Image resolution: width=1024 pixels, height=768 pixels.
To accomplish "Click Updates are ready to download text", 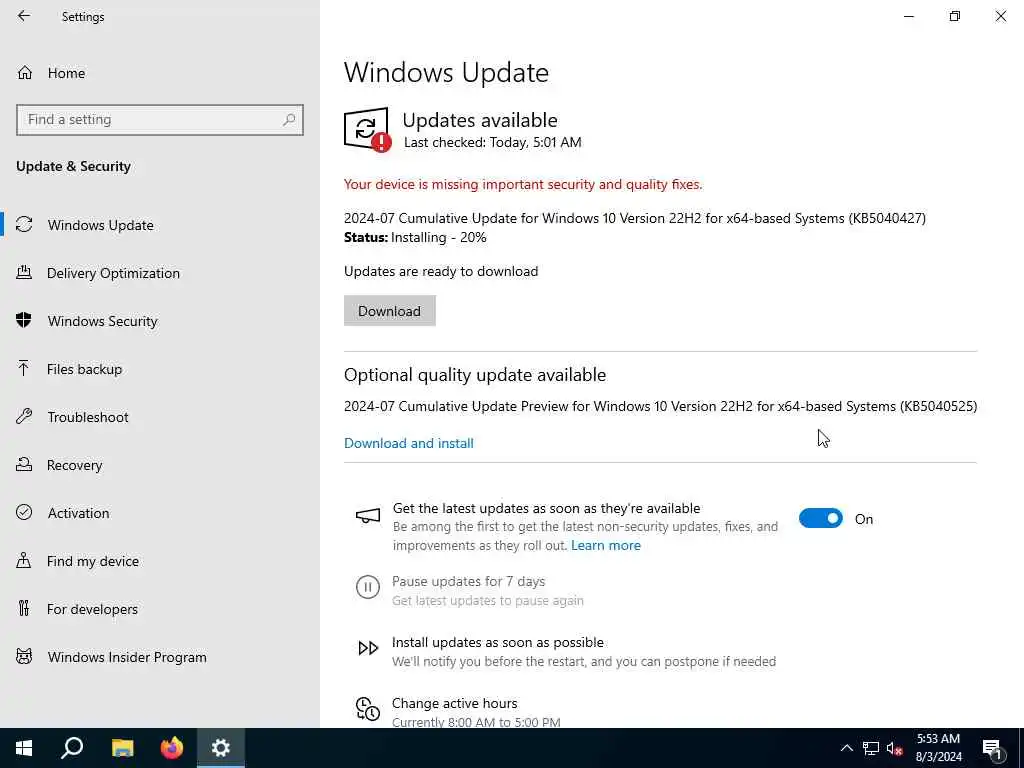I will coord(441,271).
